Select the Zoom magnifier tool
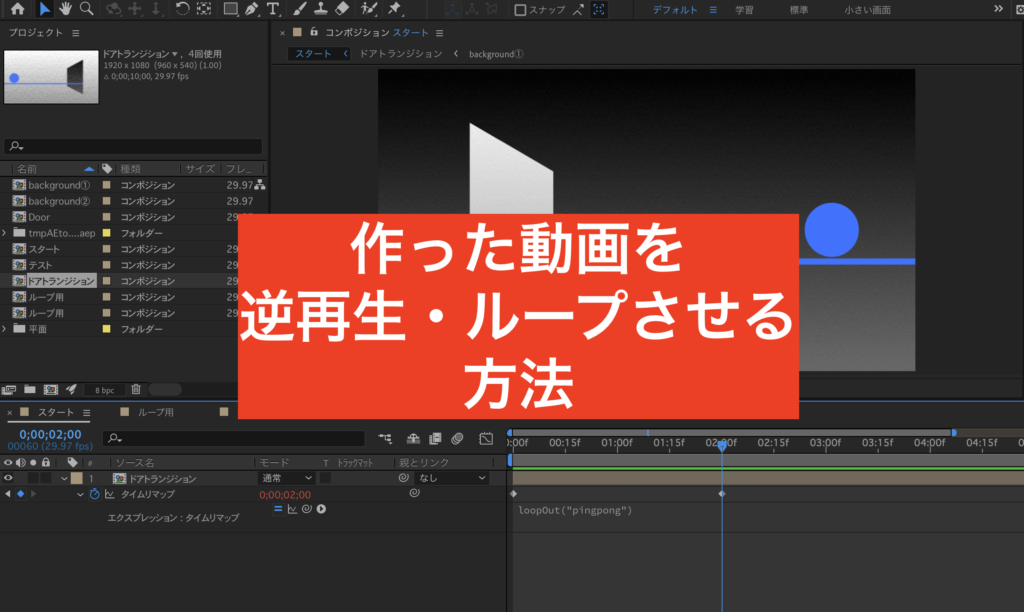The width and height of the screenshot is (1024, 612). (x=87, y=9)
